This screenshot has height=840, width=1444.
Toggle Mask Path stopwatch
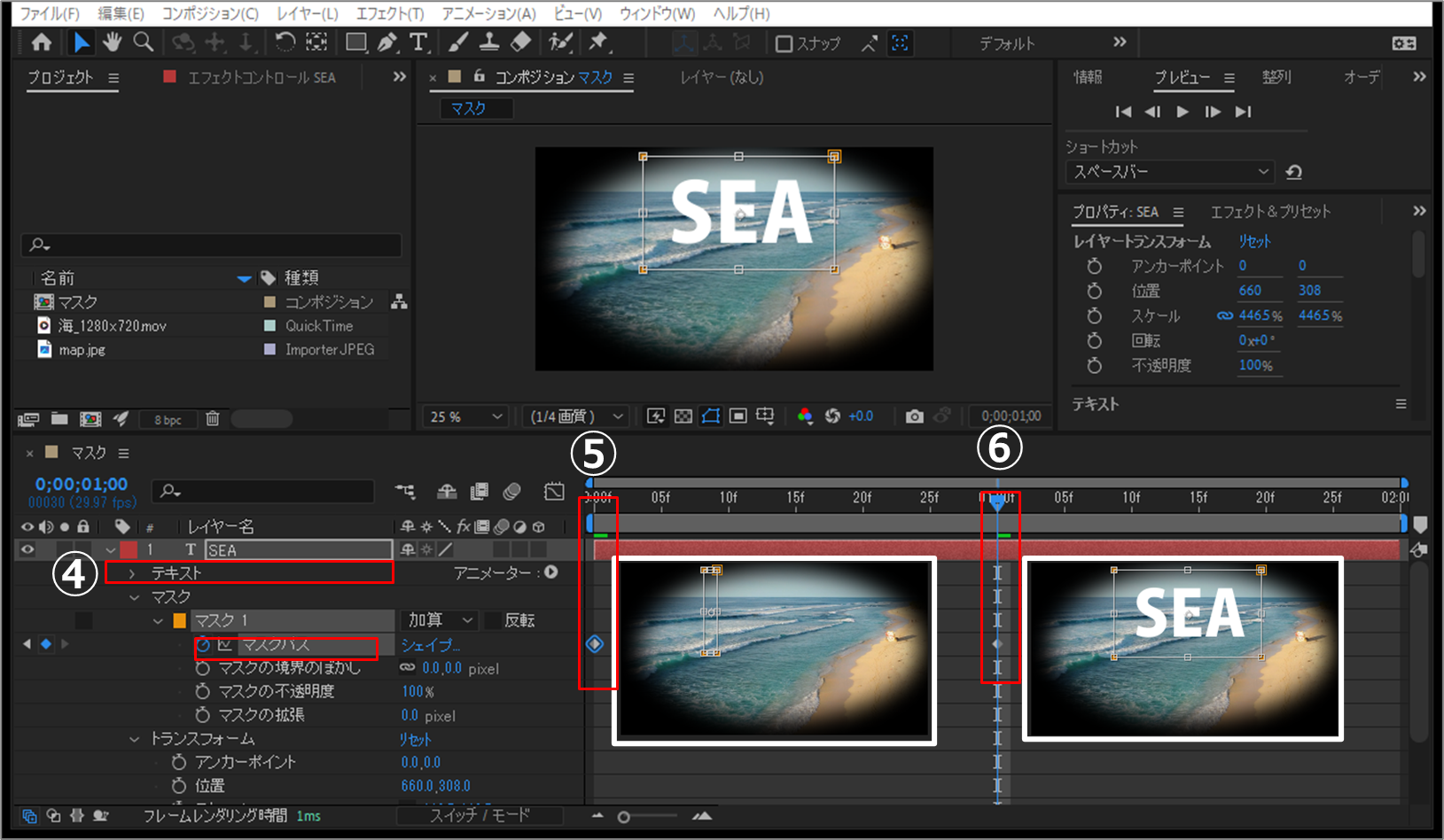coord(203,645)
